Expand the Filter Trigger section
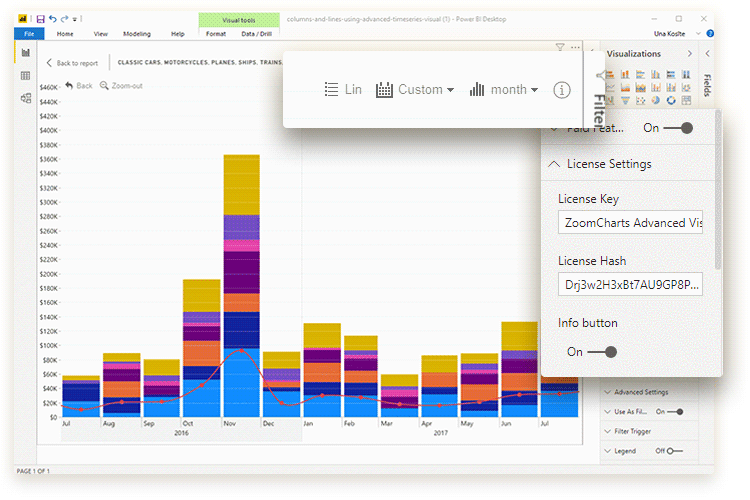This screenshot has height=500, width=750. point(607,432)
